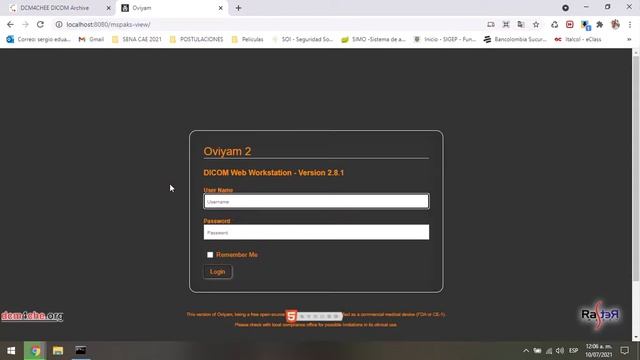Click the address bar URL

[x=109, y=24]
